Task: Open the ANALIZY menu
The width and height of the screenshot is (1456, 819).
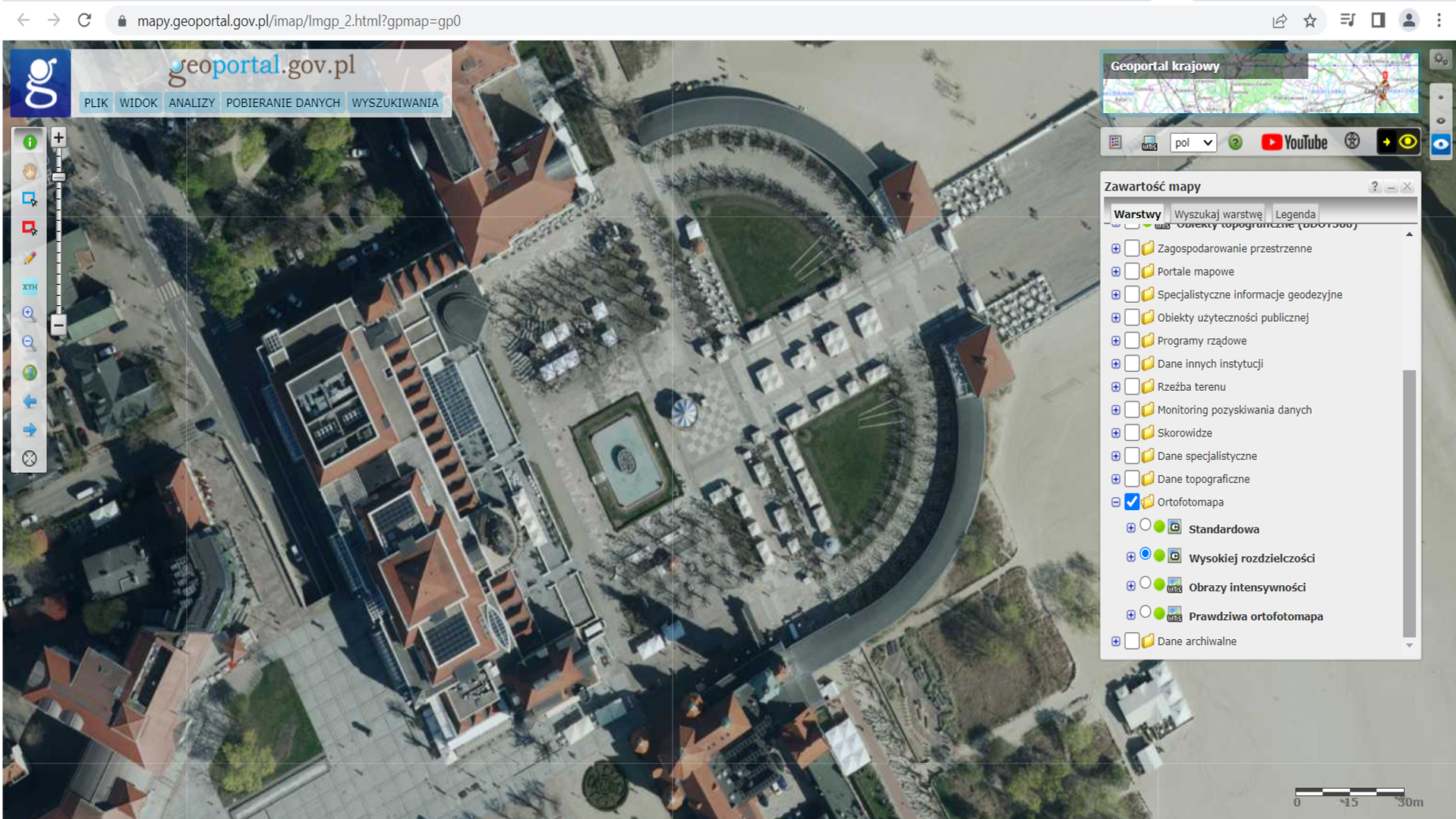Action: tap(191, 103)
